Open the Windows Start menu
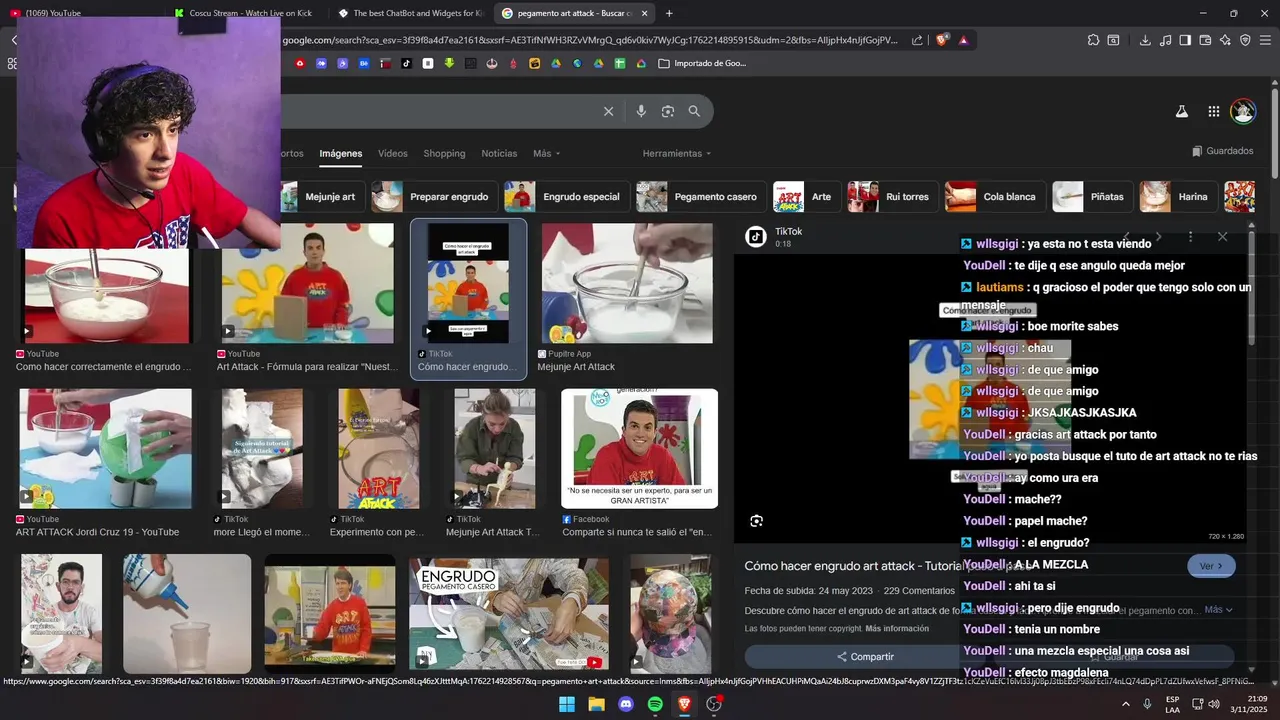Viewport: 1280px width, 720px height. click(567, 704)
